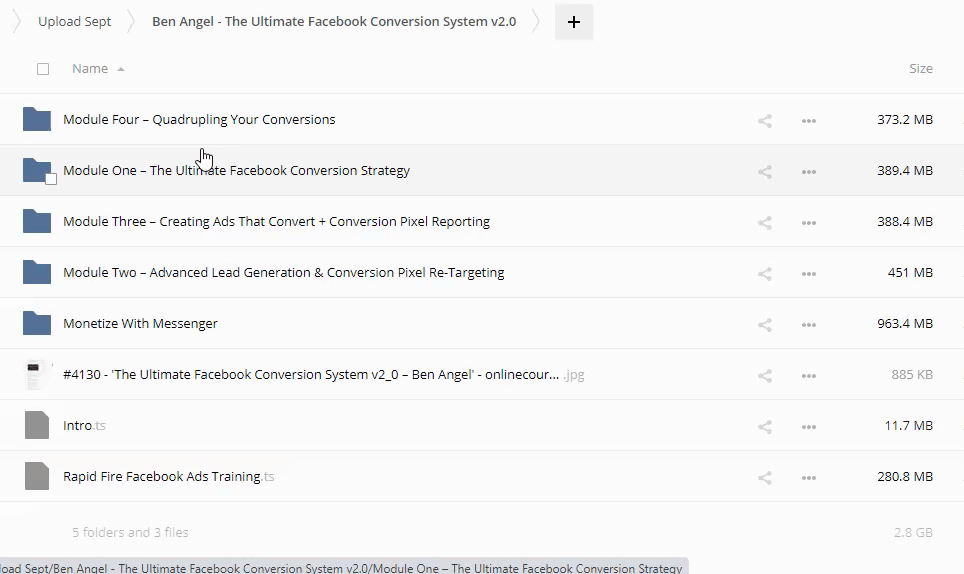
Task: Open more actions for #4130 jpg file
Action: point(809,376)
